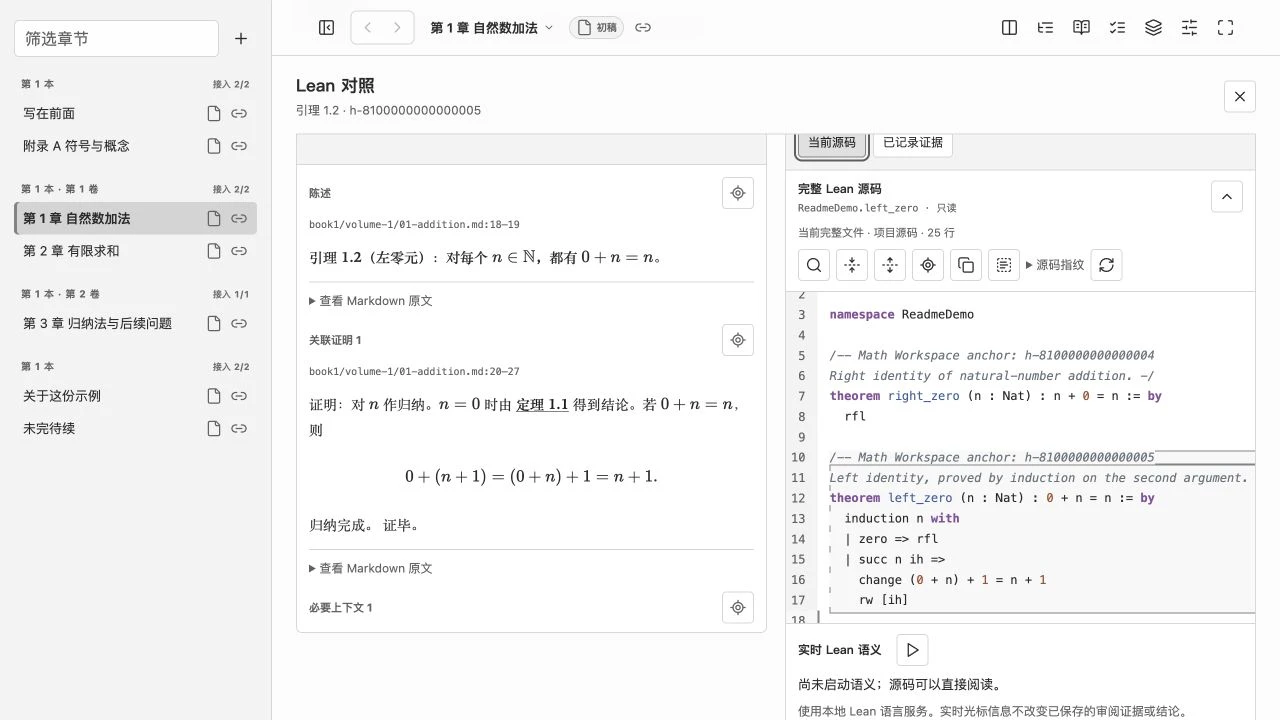Locate the 陈述 section target
The image size is (1280, 720).
pyautogui.click(x=738, y=193)
